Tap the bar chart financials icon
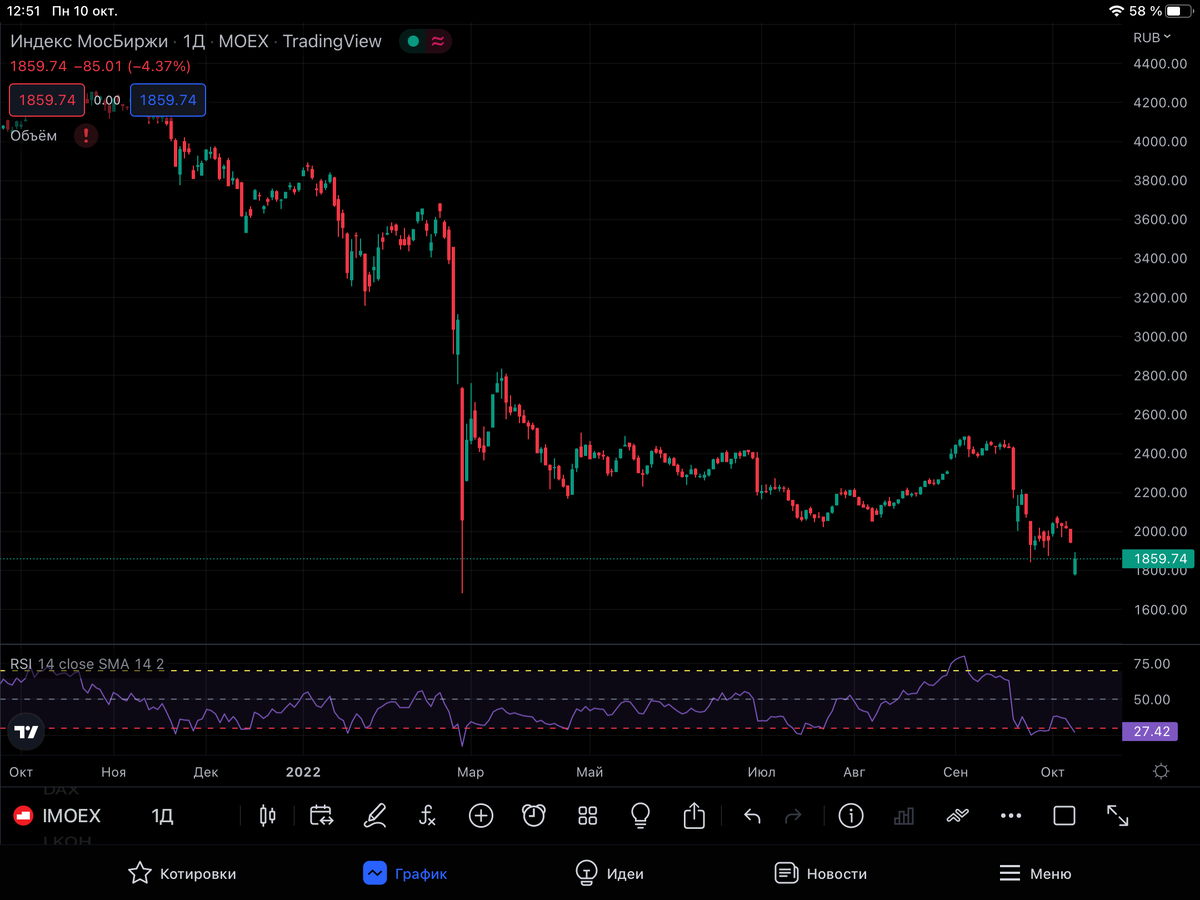The image size is (1200, 900). (904, 816)
